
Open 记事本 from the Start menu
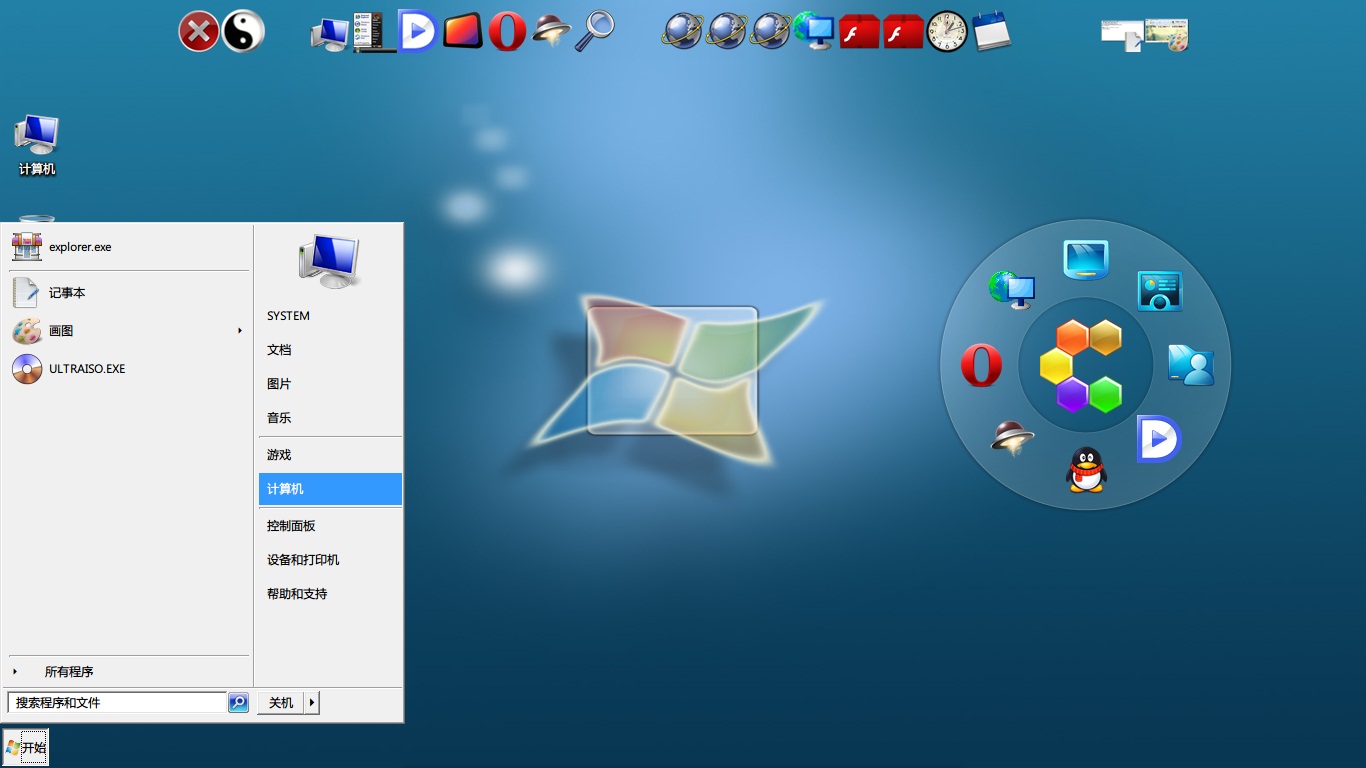(129, 293)
